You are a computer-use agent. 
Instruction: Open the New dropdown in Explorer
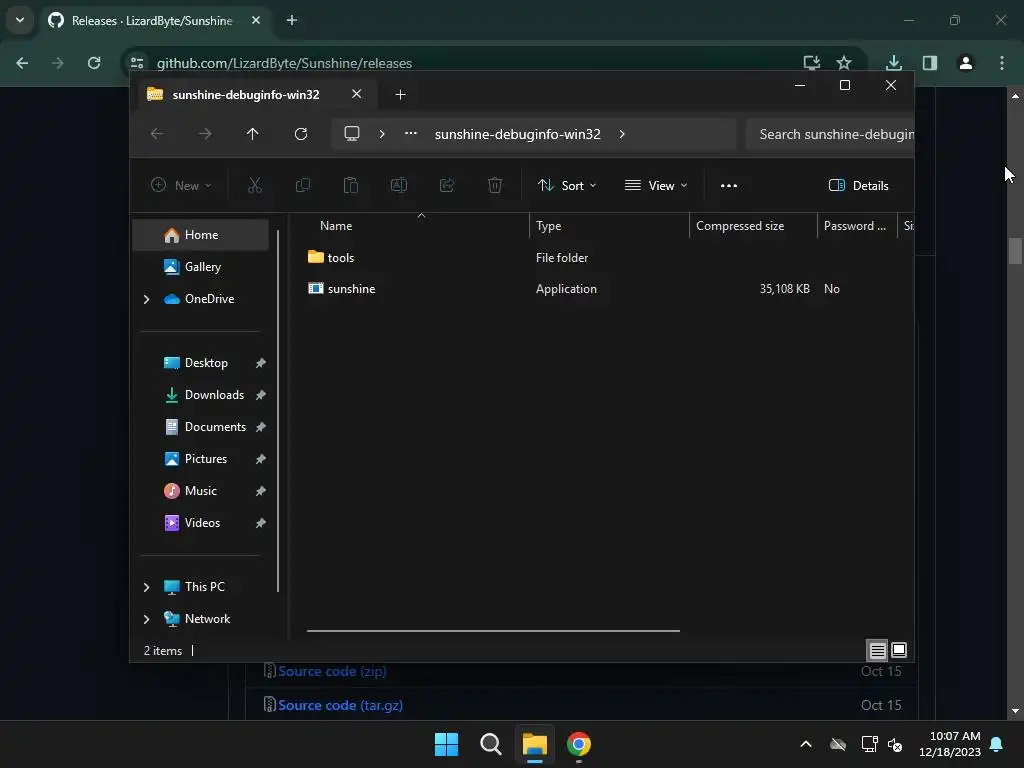coord(181,185)
